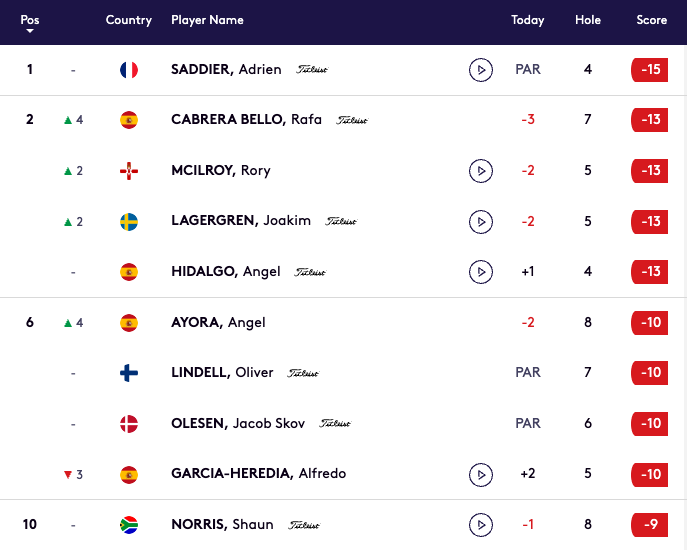Sort leaderboard by Score column
This screenshot has width=687, height=550.
tap(652, 20)
